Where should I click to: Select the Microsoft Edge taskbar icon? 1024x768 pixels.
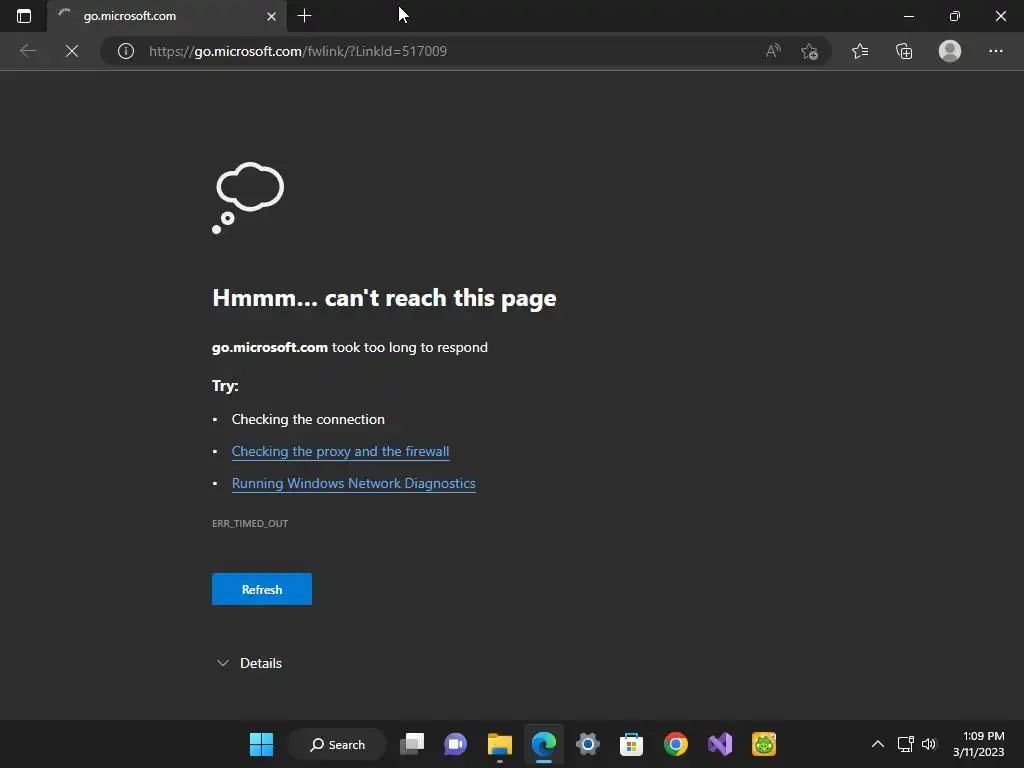[543, 744]
